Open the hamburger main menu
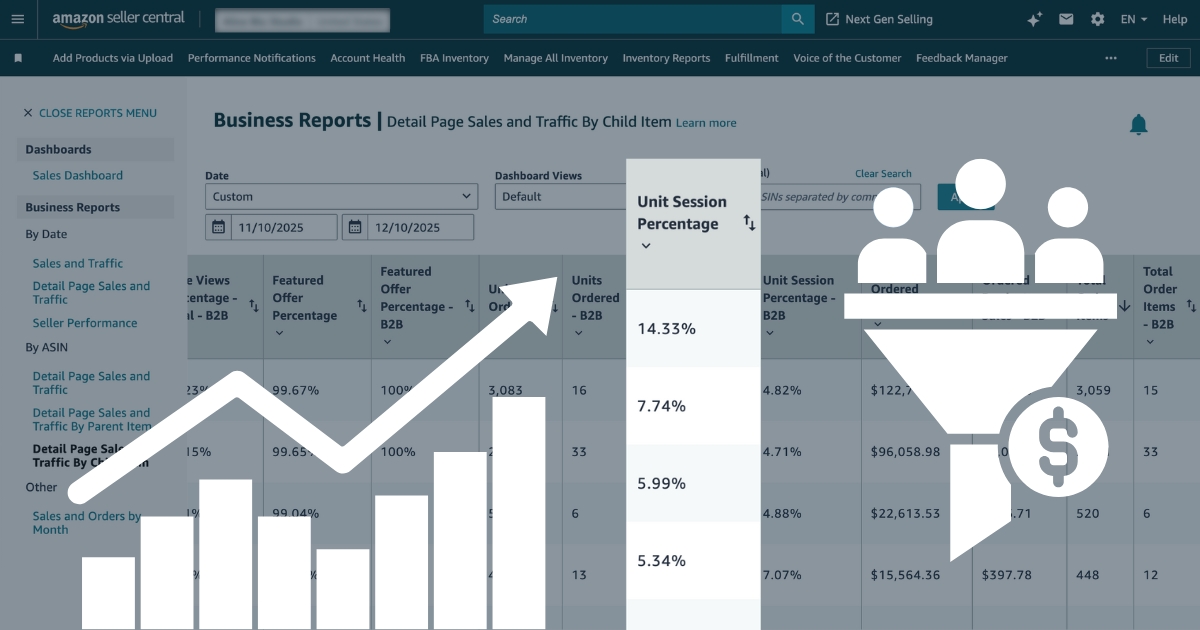The width and height of the screenshot is (1200, 630). click(x=17, y=19)
